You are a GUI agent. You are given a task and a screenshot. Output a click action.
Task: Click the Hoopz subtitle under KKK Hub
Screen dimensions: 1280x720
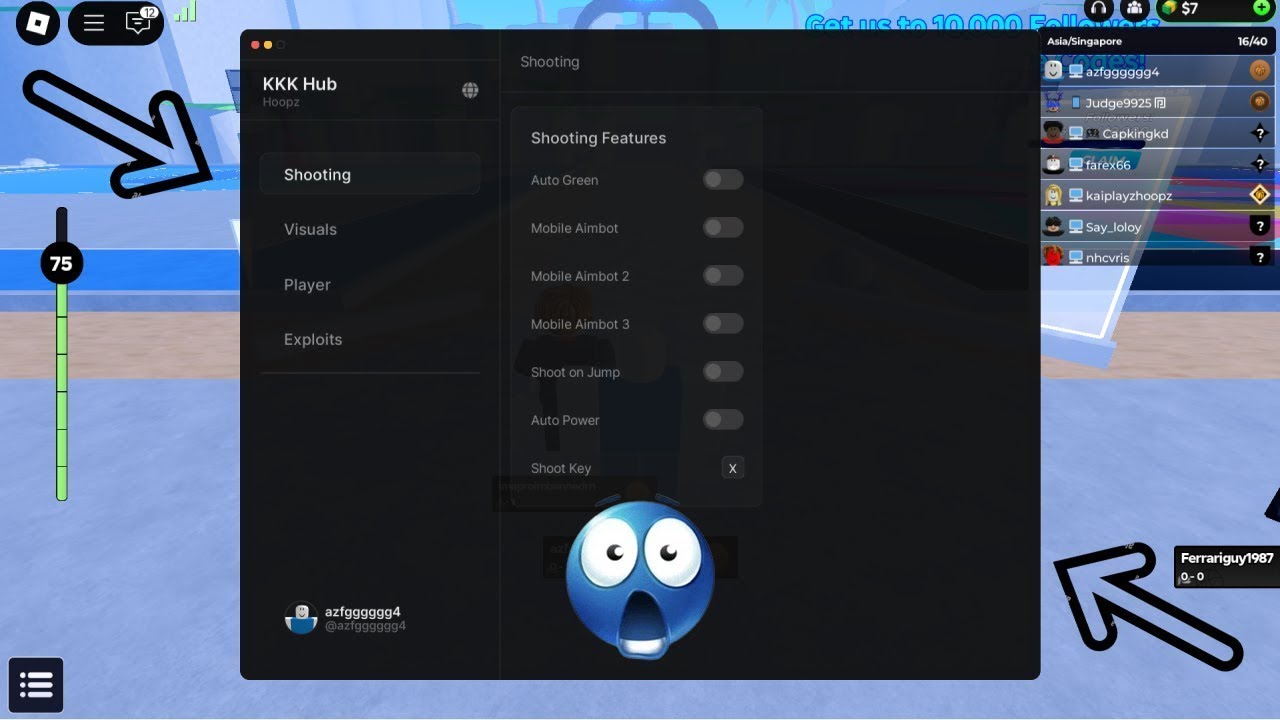(x=281, y=102)
